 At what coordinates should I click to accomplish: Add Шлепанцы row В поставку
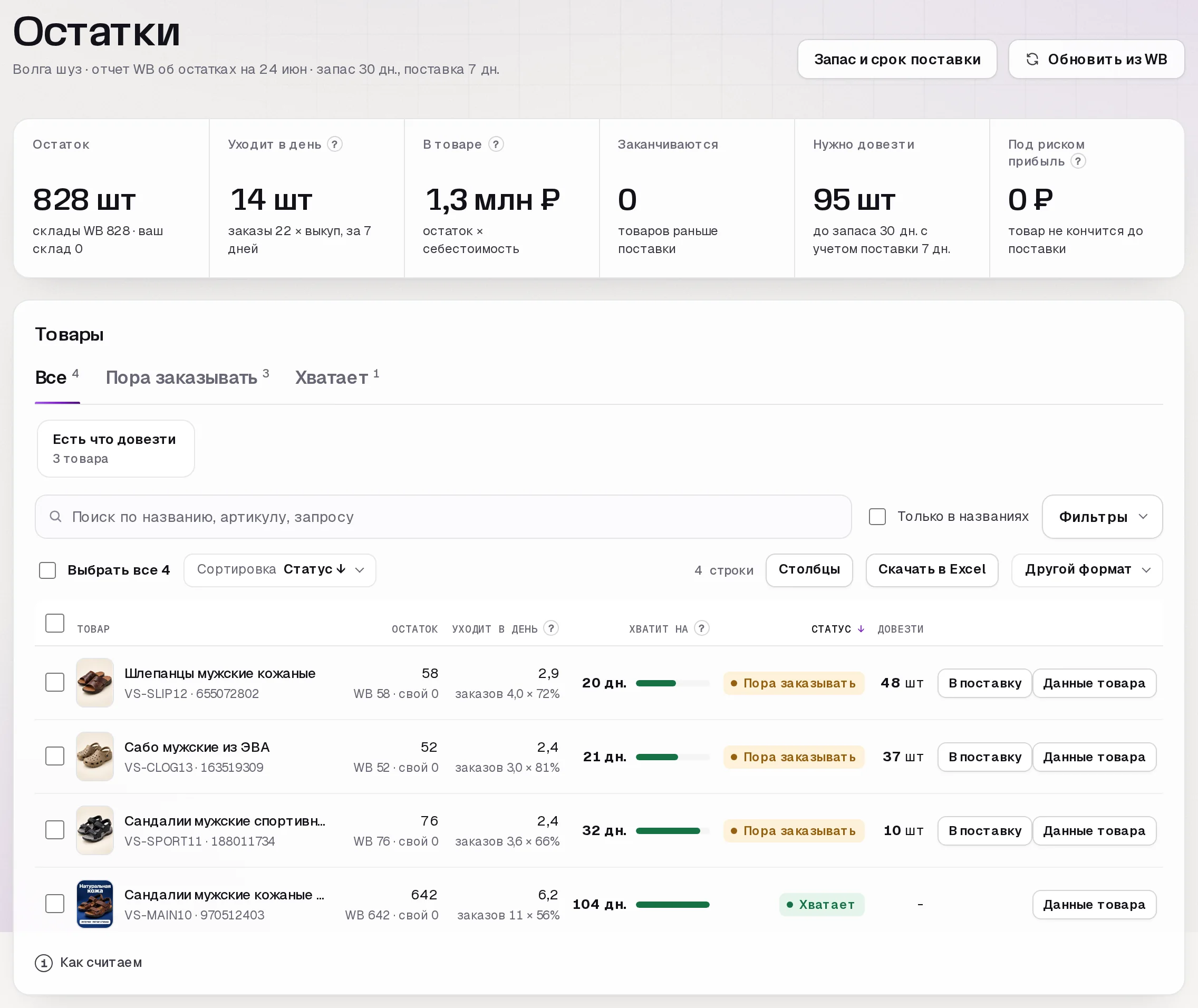tap(984, 683)
